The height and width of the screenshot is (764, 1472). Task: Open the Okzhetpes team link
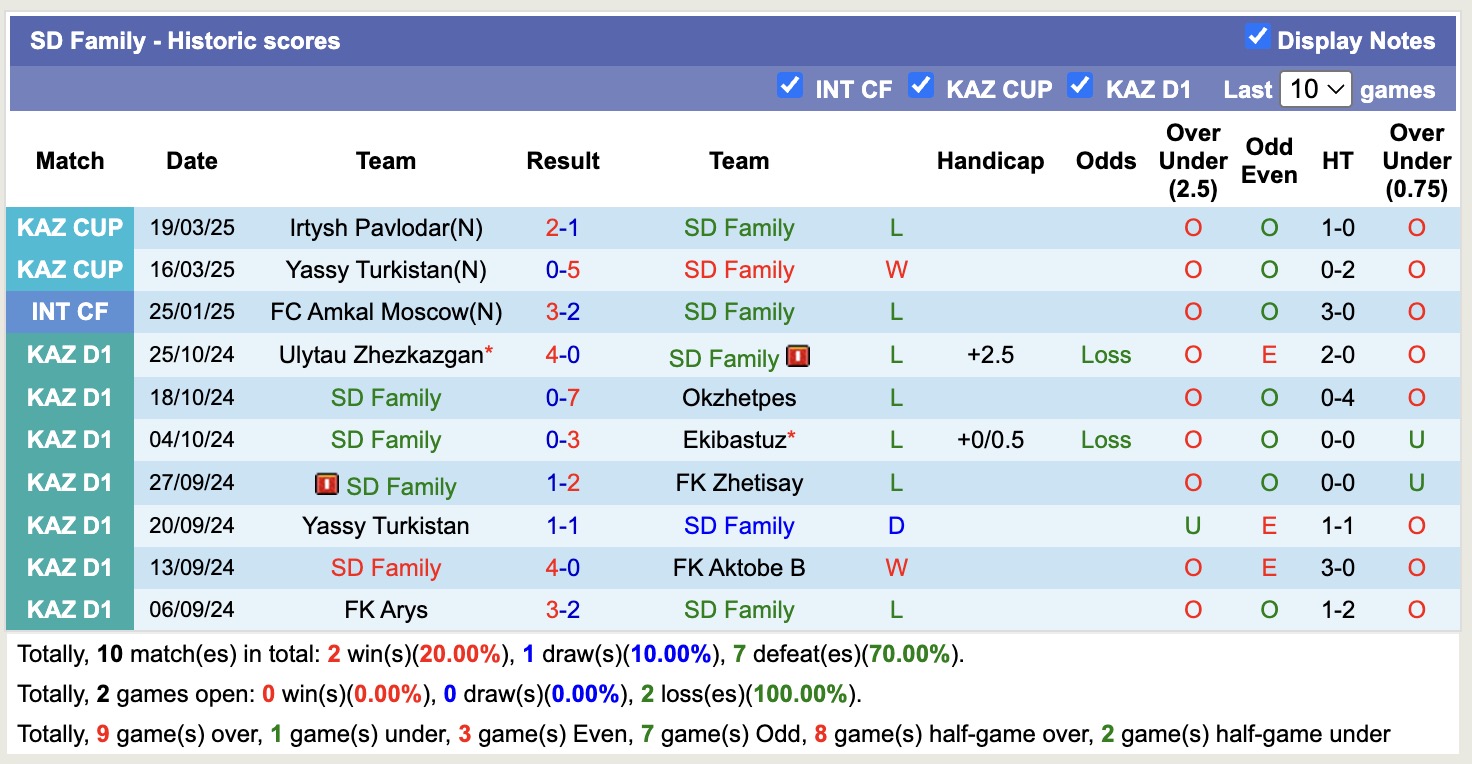739,397
